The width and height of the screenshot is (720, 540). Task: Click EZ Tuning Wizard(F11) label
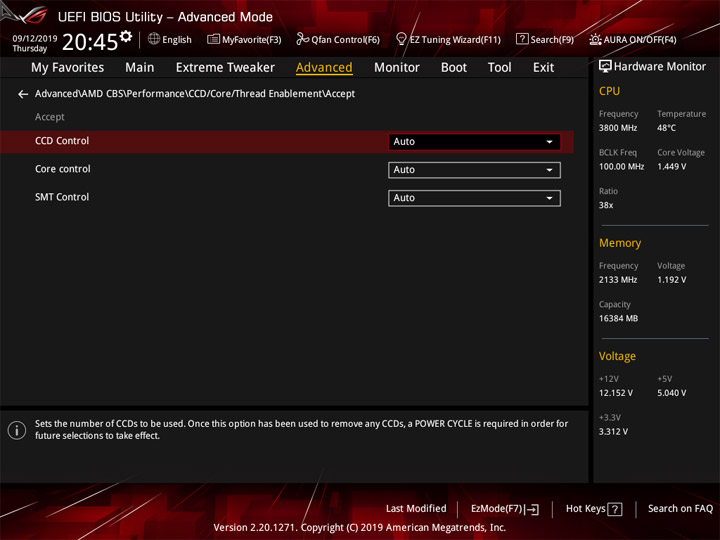click(x=455, y=40)
